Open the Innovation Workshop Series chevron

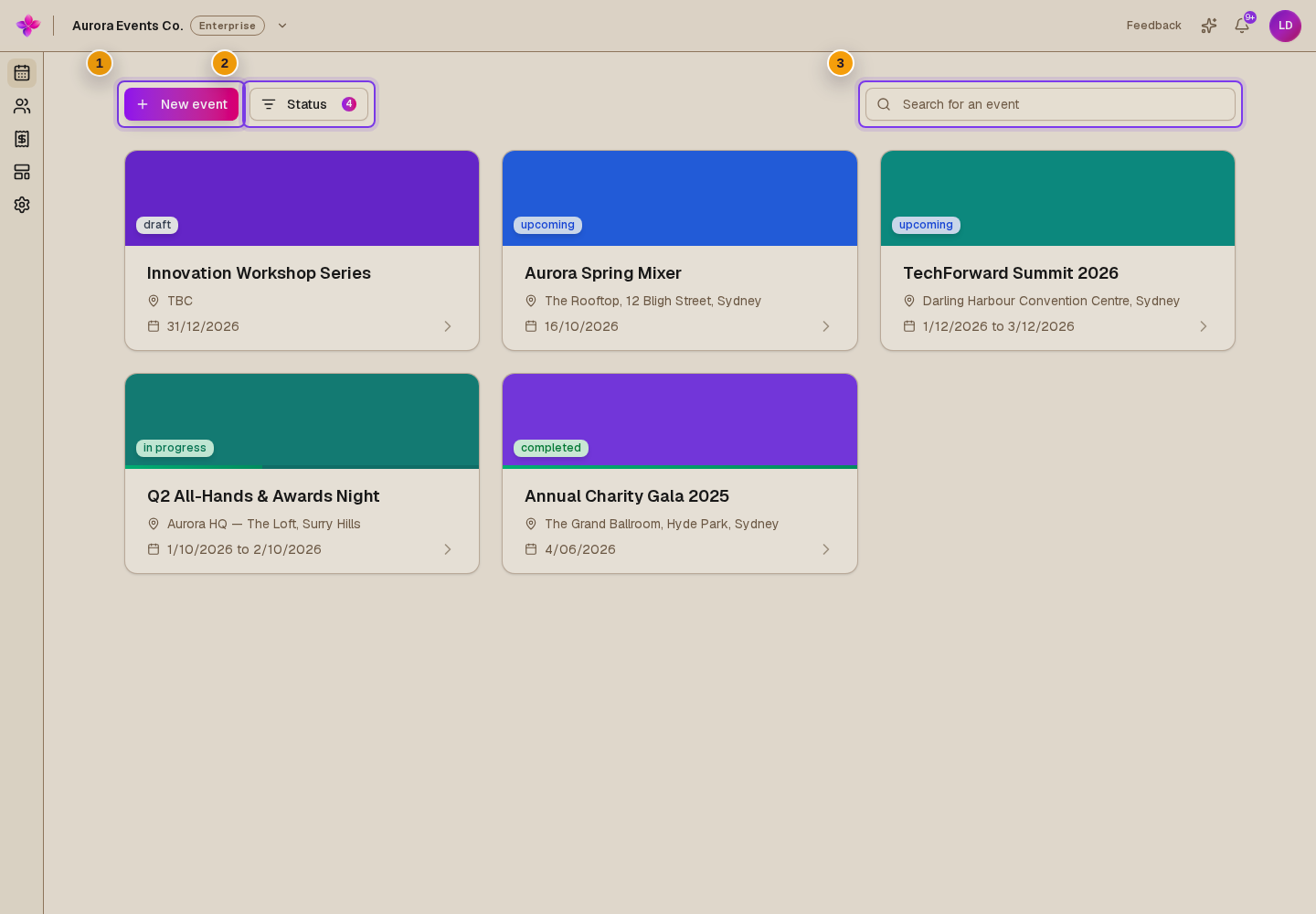[x=448, y=326]
